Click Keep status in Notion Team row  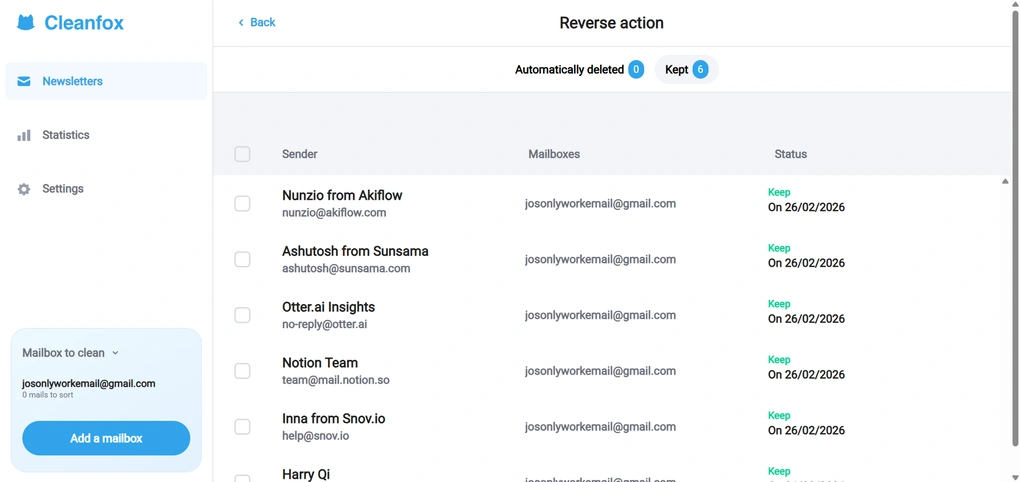[779, 360]
